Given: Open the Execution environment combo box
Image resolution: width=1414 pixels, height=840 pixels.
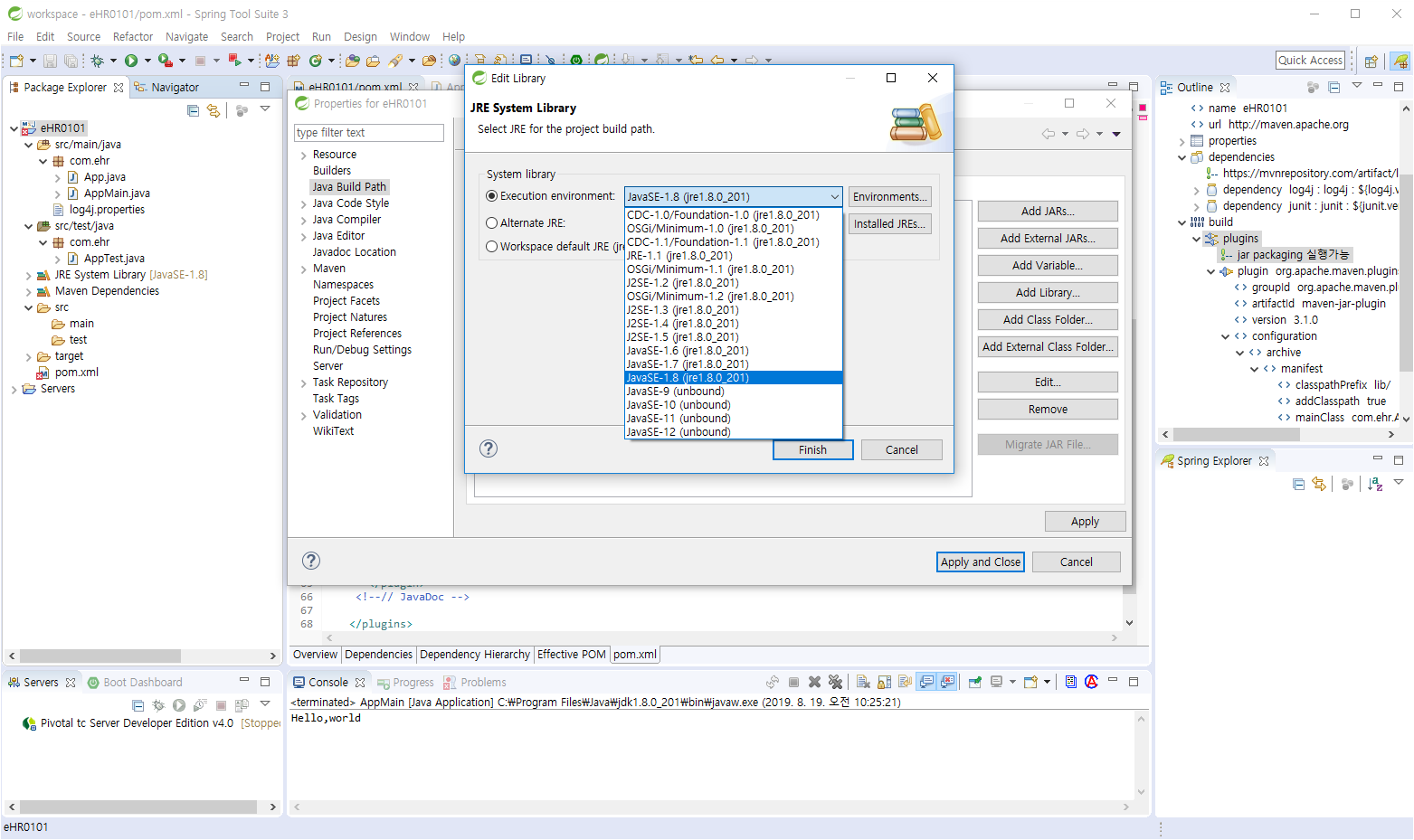Looking at the screenshot, I should (x=734, y=196).
